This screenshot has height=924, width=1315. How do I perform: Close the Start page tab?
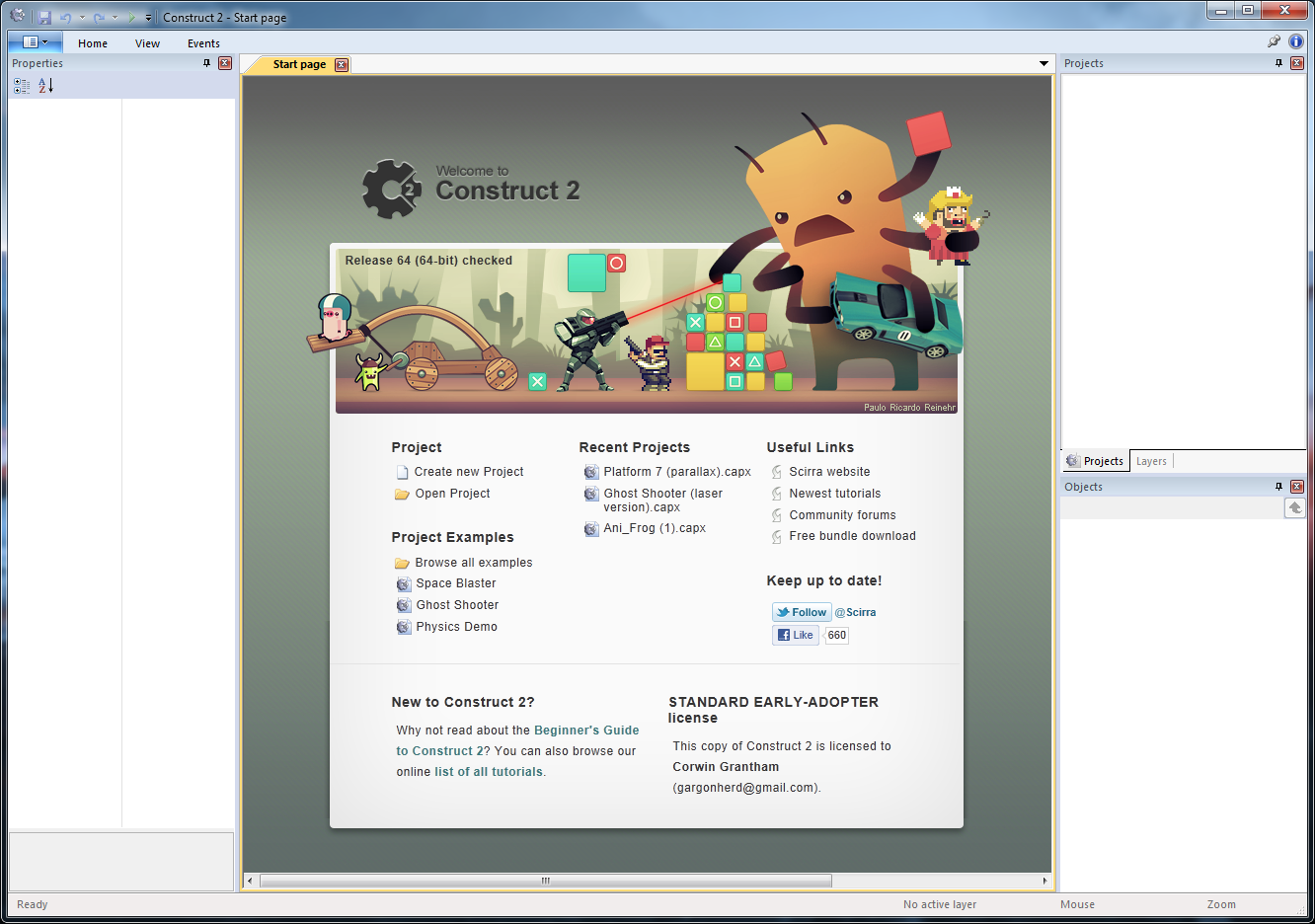coord(342,65)
